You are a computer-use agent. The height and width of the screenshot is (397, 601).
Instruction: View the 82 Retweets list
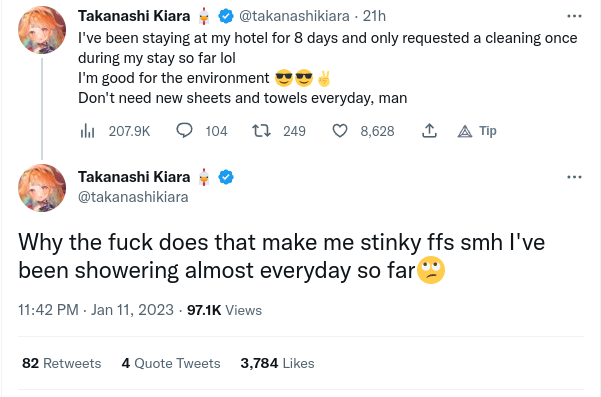pyautogui.click(x=62, y=363)
